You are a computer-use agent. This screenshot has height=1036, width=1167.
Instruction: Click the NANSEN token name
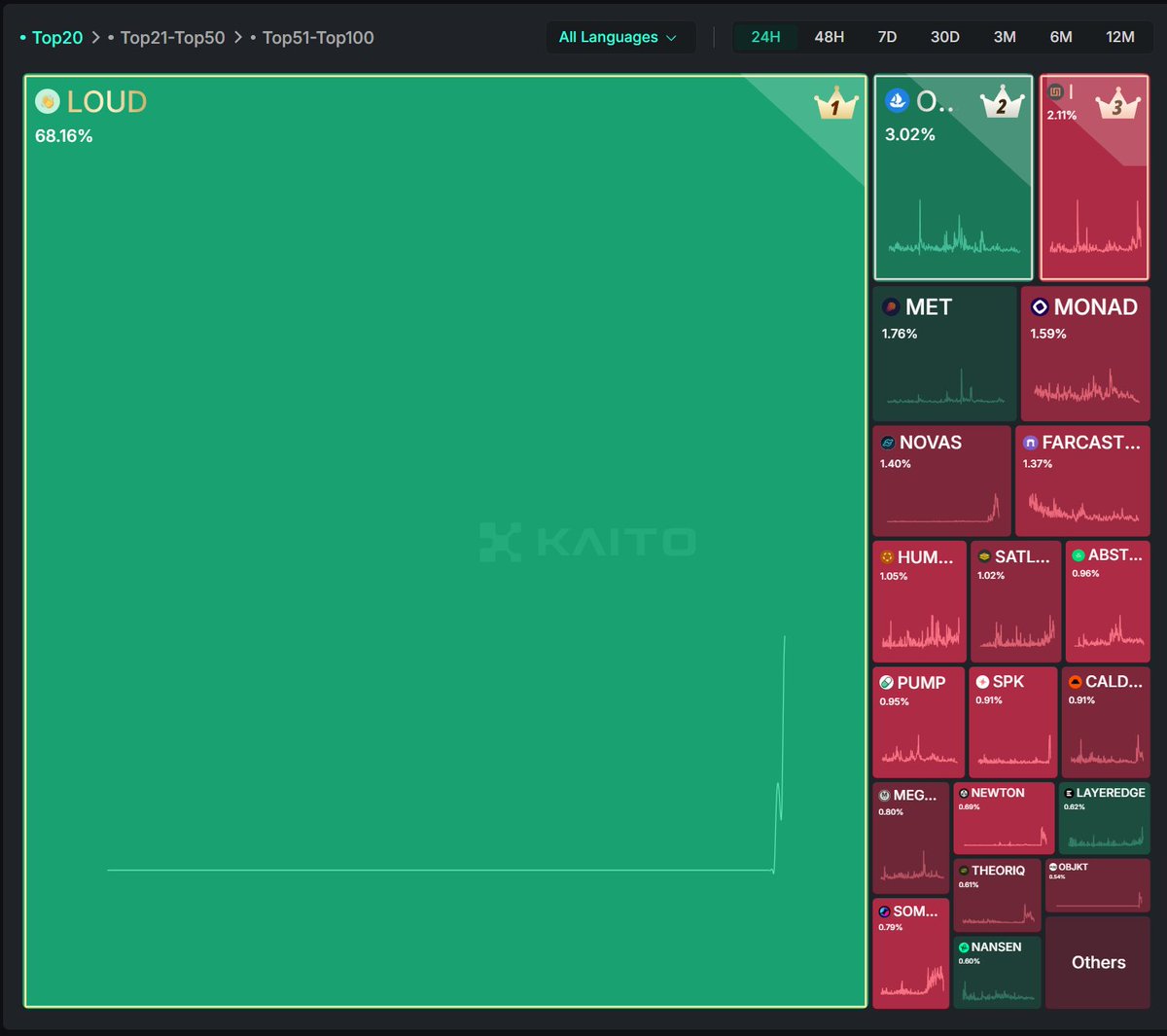pyautogui.click(x=997, y=947)
